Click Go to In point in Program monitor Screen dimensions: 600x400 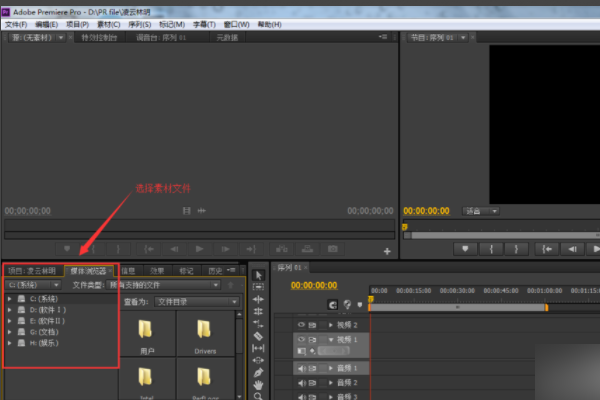click(546, 249)
